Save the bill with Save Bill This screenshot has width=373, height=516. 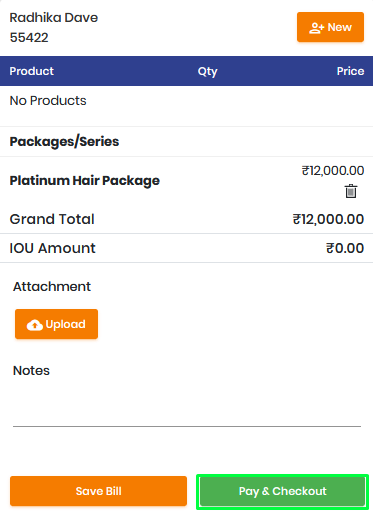(98, 491)
